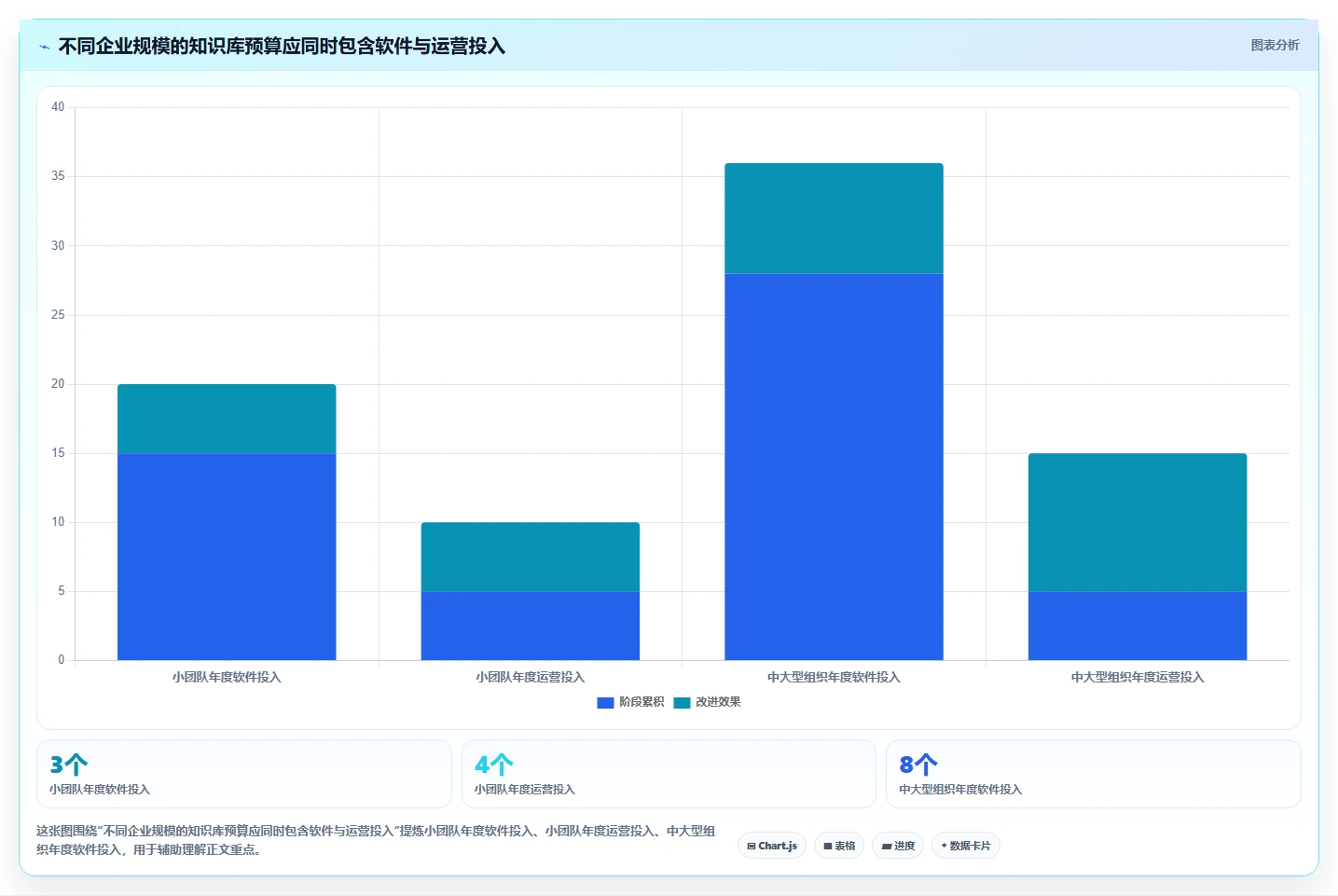Click the 表格 tag
Screen dimensions: 1338x896
pyautogui.click(x=839, y=846)
